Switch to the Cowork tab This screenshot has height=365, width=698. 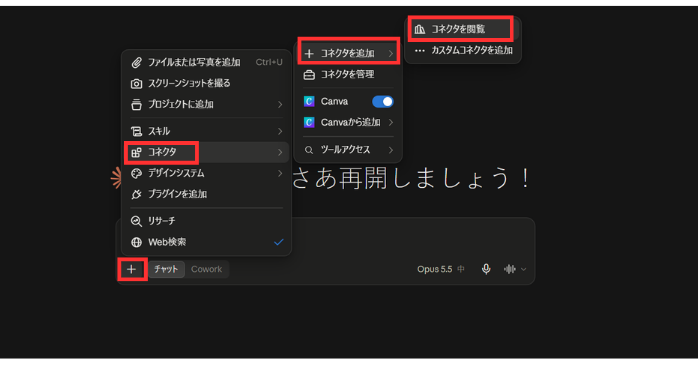(207, 269)
